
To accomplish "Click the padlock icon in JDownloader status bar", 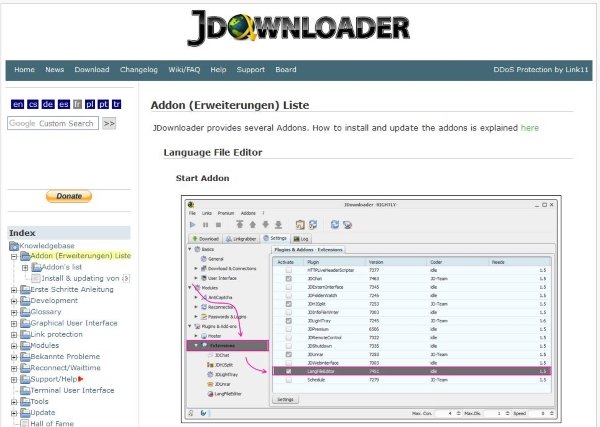I will click(x=191, y=413).
